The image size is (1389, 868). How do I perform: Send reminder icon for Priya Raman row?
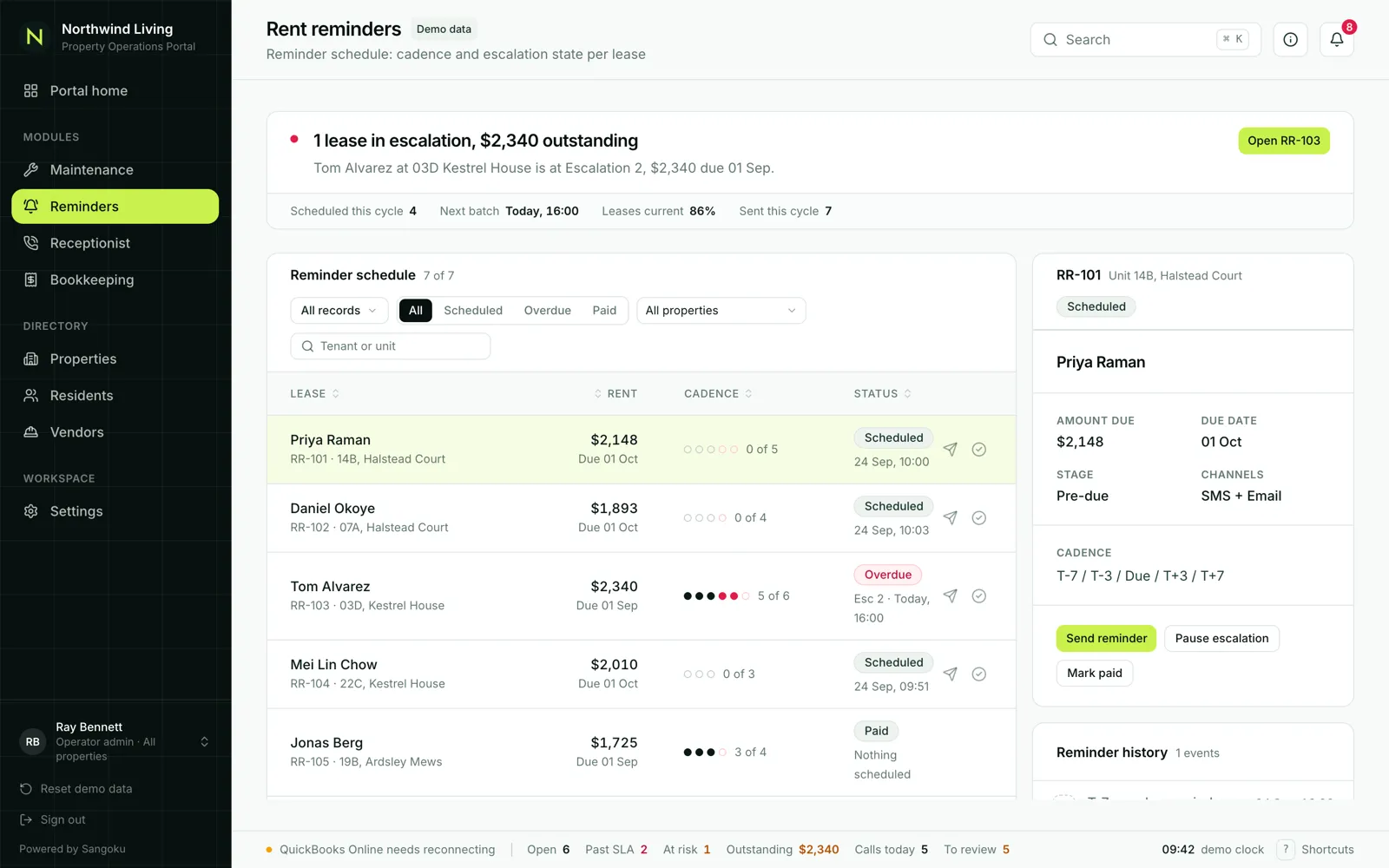point(951,450)
